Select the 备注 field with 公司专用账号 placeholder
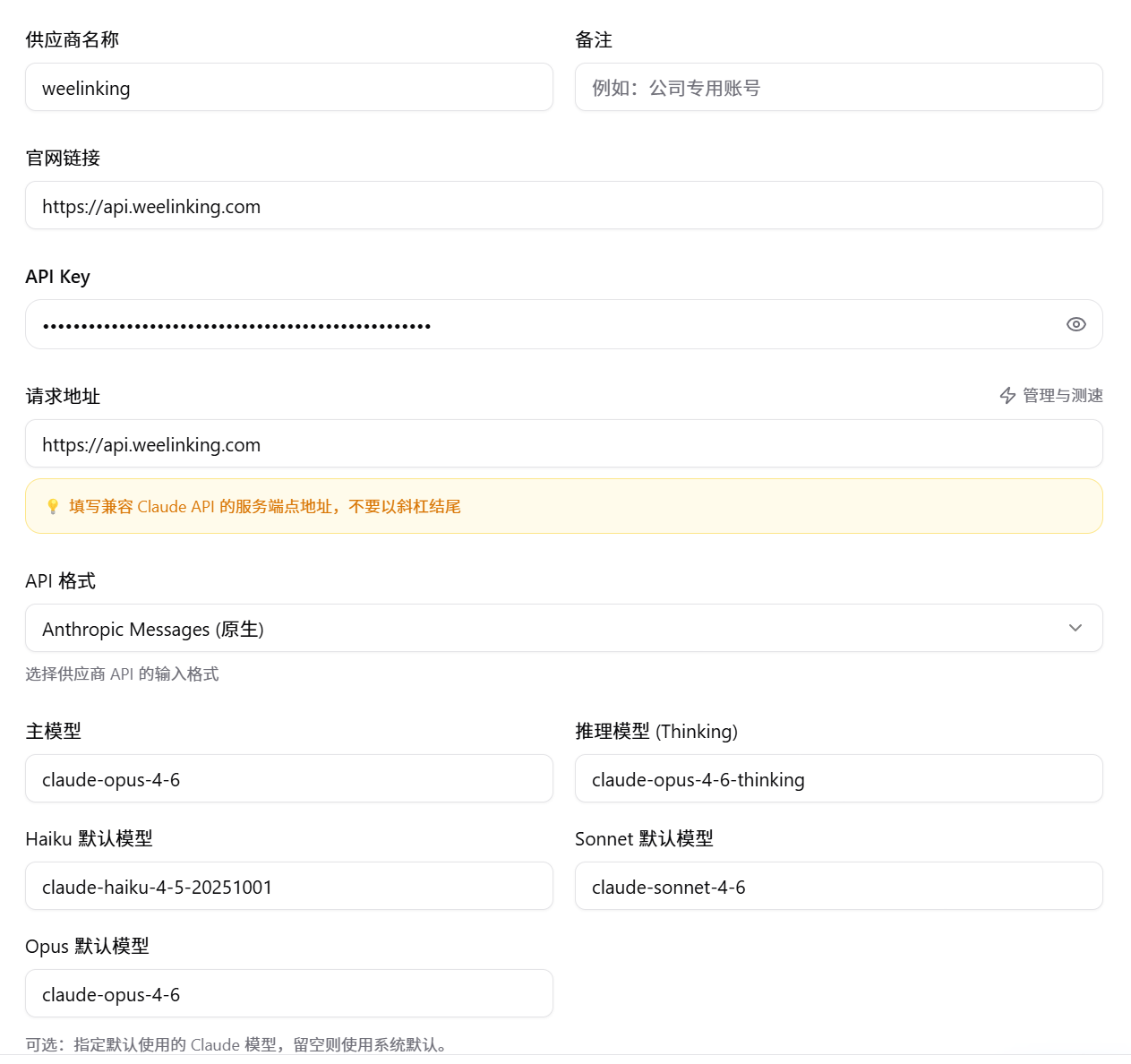The width and height of the screenshot is (1131, 1064). [838, 87]
